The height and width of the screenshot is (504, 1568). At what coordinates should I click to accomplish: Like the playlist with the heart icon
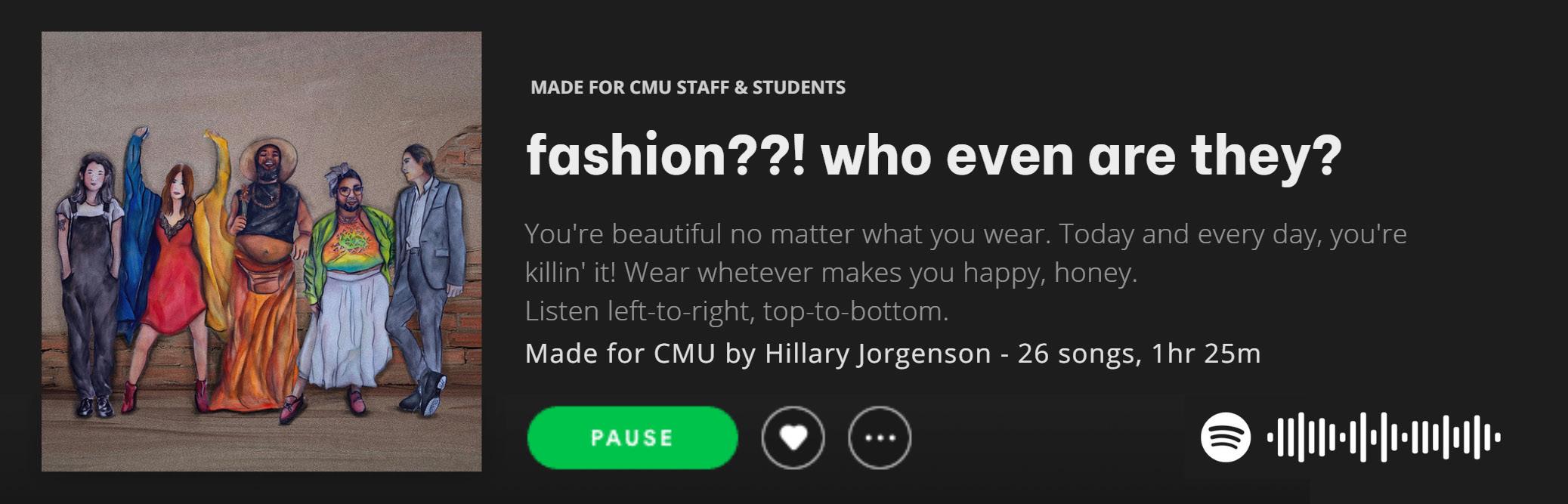point(793,438)
